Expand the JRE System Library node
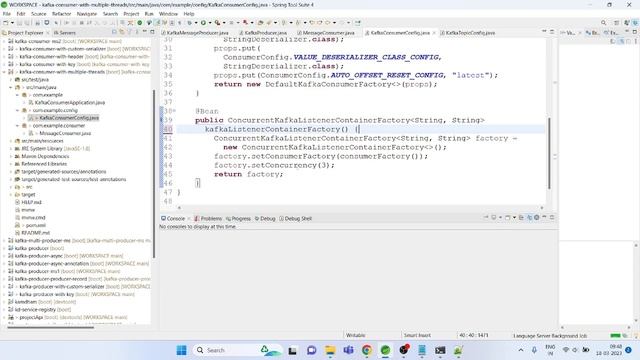The height and width of the screenshot is (360, 640). [11, 149]
